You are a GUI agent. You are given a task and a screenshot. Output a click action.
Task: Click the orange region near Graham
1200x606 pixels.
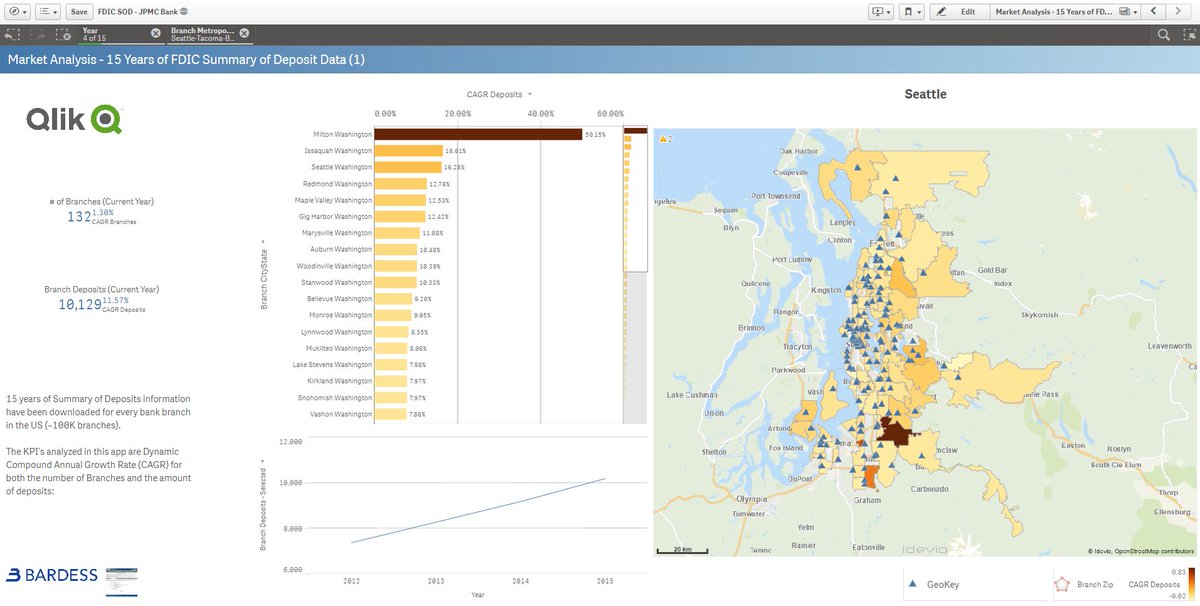869,476
